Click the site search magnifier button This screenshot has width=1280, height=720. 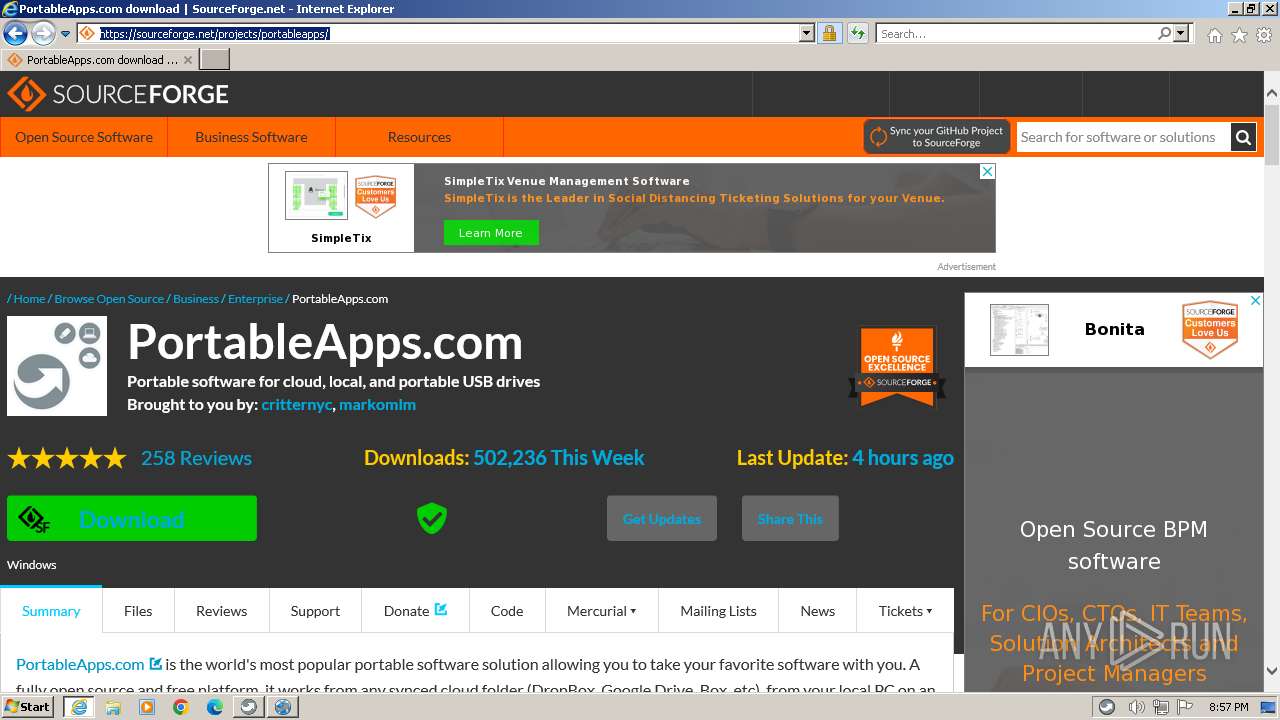tap(1243, 137)
